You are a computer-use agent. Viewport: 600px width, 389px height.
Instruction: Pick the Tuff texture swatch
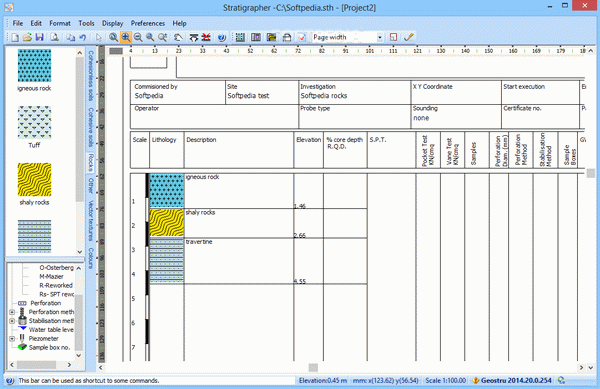[x=34, y=122]
